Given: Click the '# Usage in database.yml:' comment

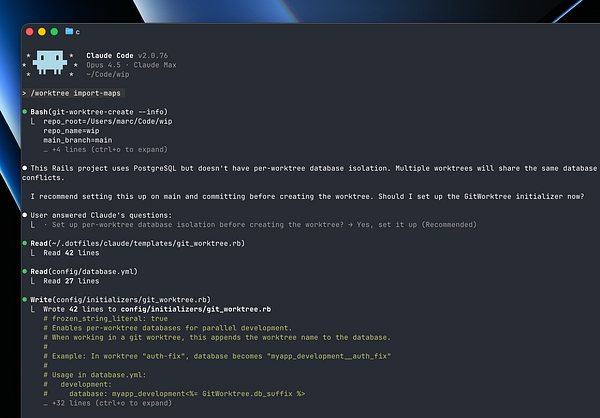Looking at the screenshot, I should (95, 375).
